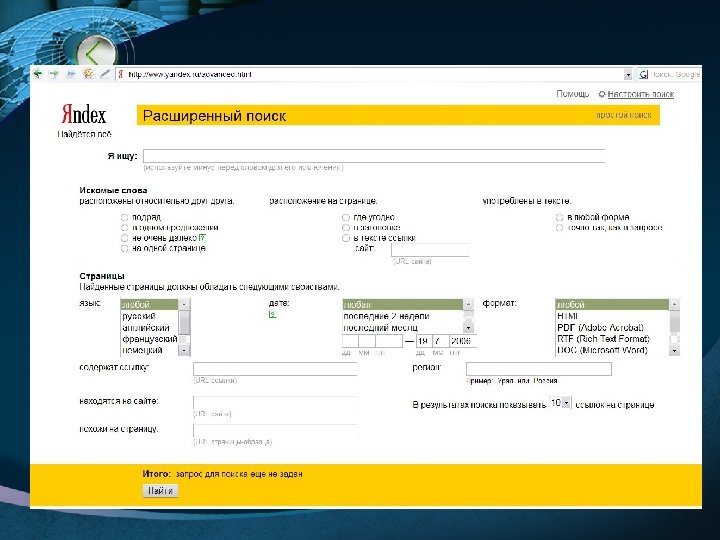Click the language list scrollbar thumb
The width and height of the screenshot is (720, 540).
pos(184,322)
